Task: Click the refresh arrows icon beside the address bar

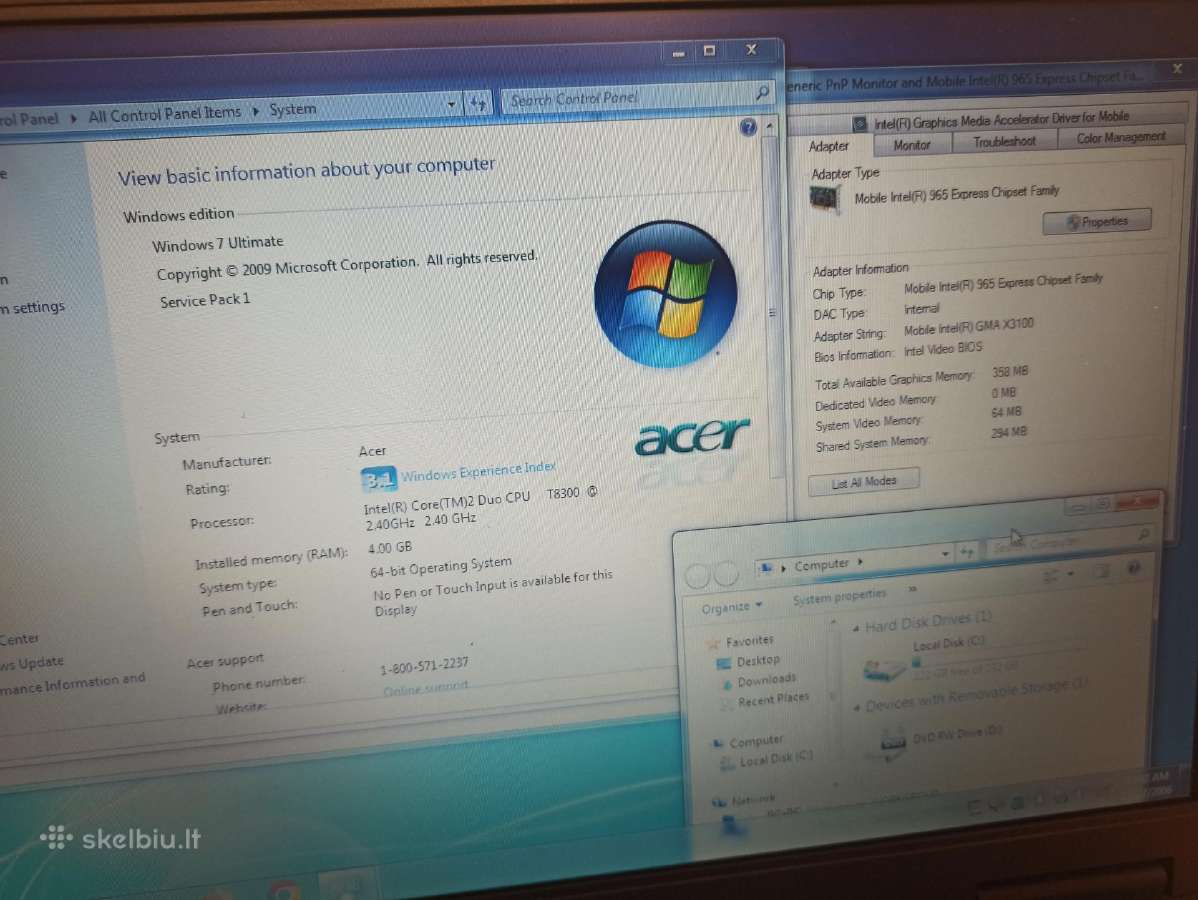Action: (478, 102)
